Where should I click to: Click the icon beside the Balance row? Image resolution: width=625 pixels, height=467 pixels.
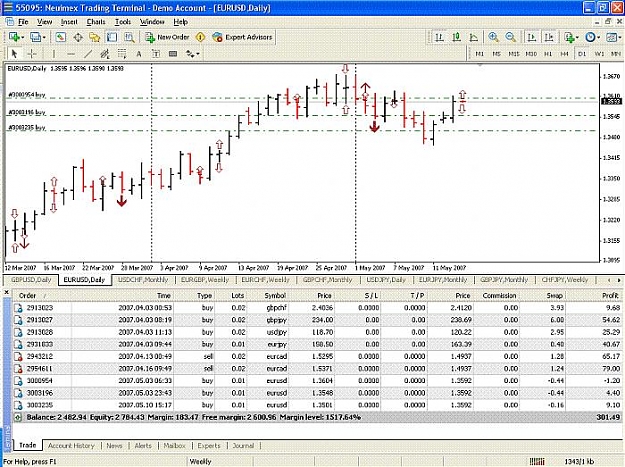[18, 417]
